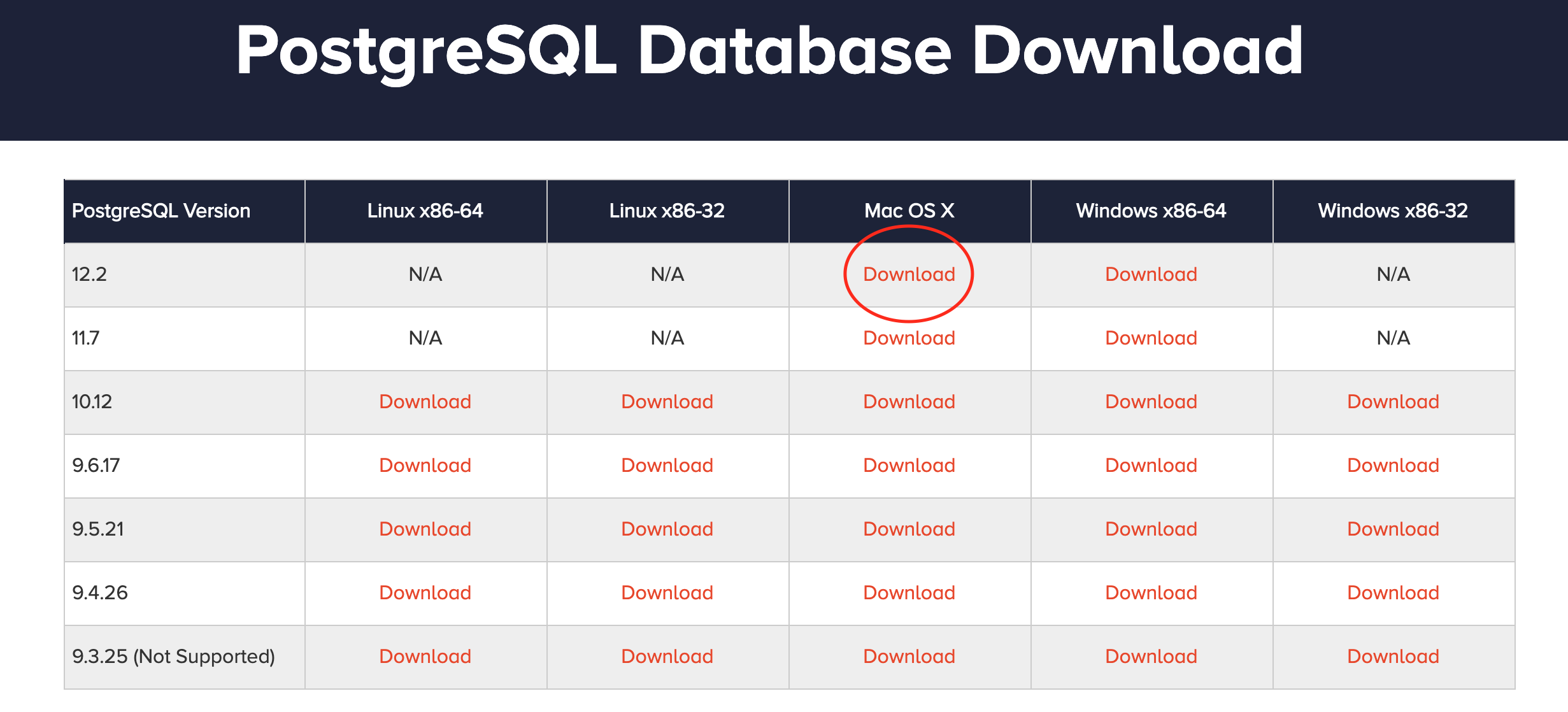
Task: Select the 12.2 version cell
Action: coord(185,275)
